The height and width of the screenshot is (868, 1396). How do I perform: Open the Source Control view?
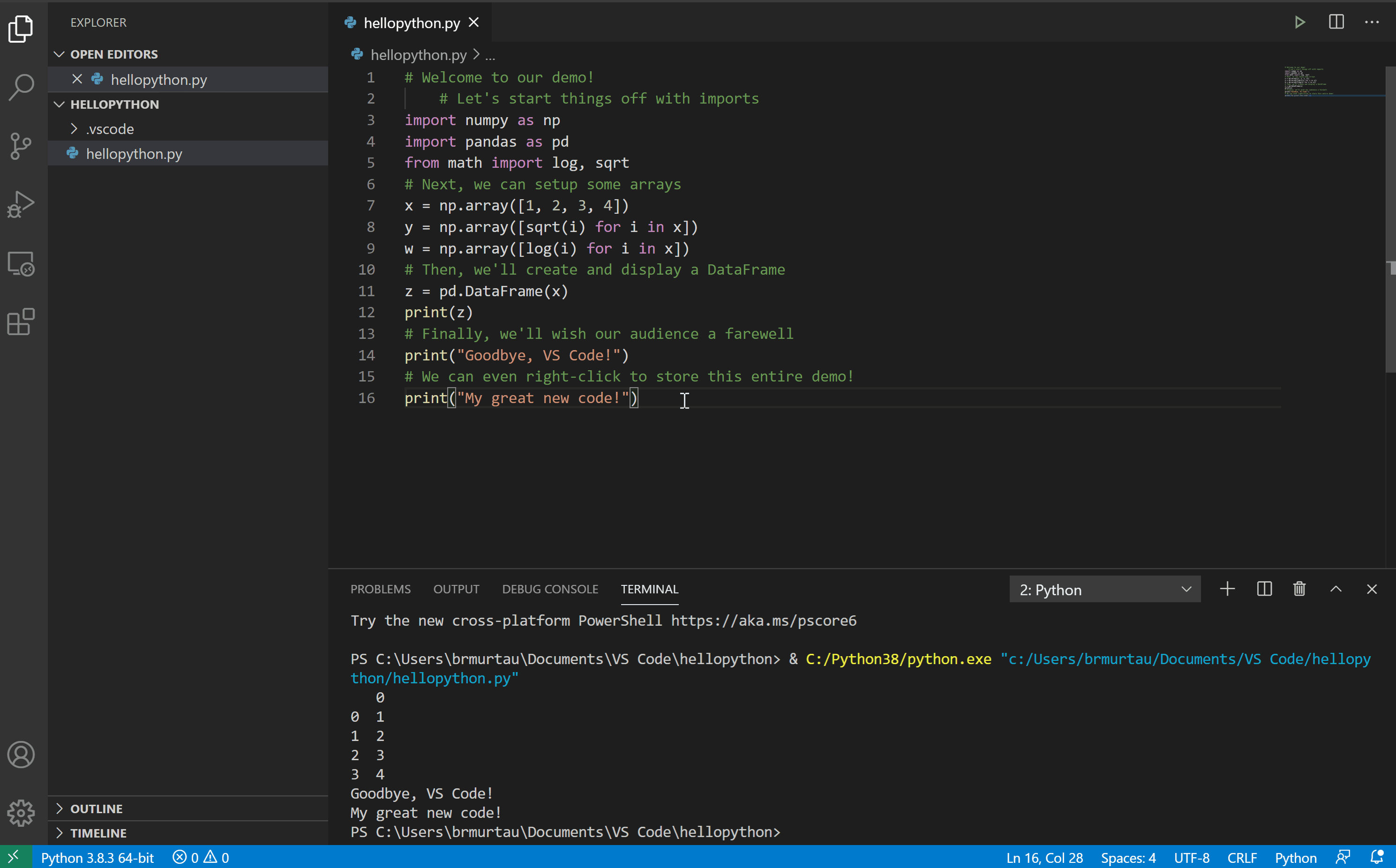tap(22, 146)
